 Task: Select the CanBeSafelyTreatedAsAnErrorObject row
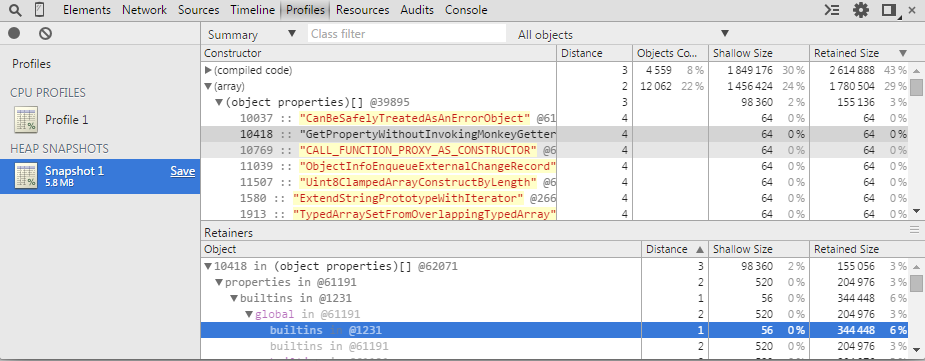point(555,118)
